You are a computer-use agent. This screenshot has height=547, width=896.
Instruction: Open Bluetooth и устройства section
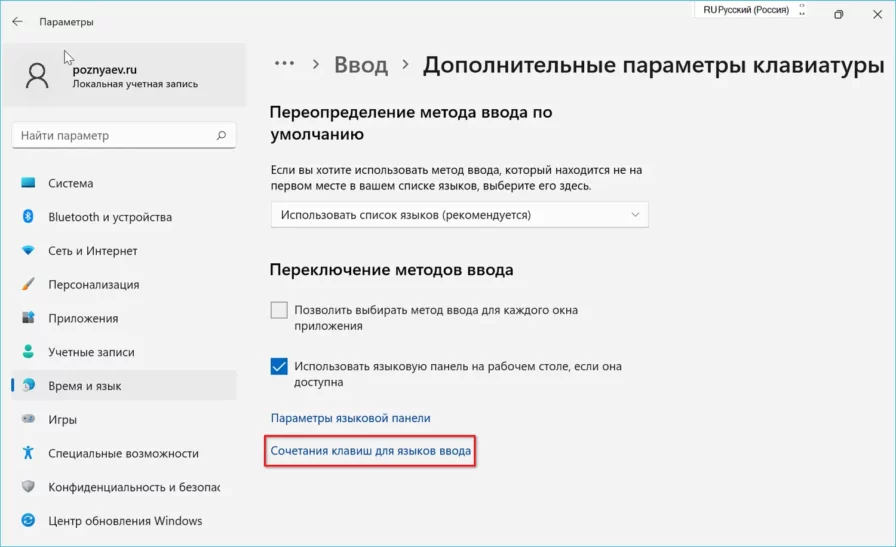[x=123, y=217]
